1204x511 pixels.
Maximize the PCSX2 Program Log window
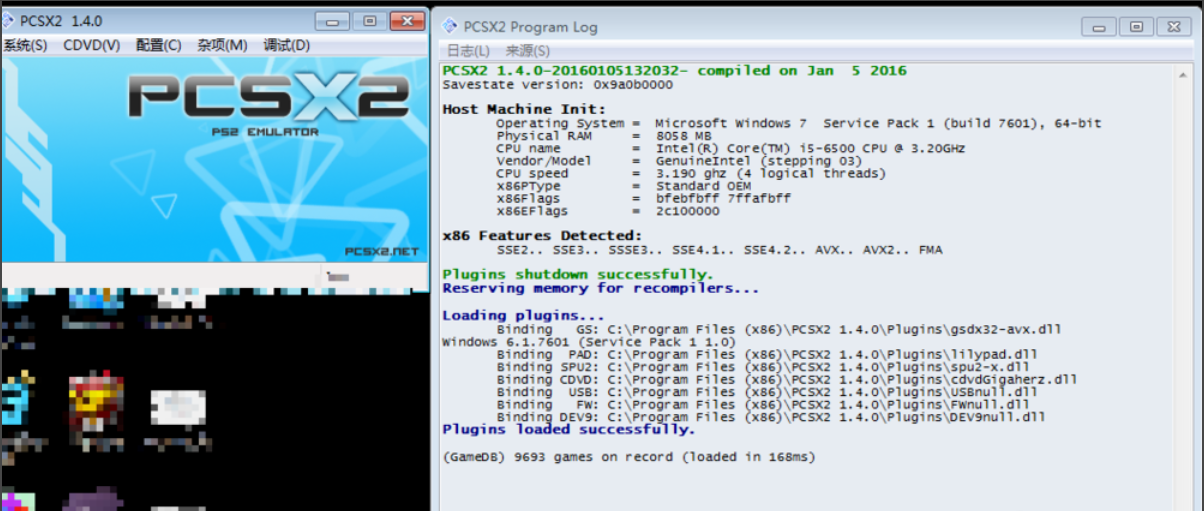coord(1136,27)
